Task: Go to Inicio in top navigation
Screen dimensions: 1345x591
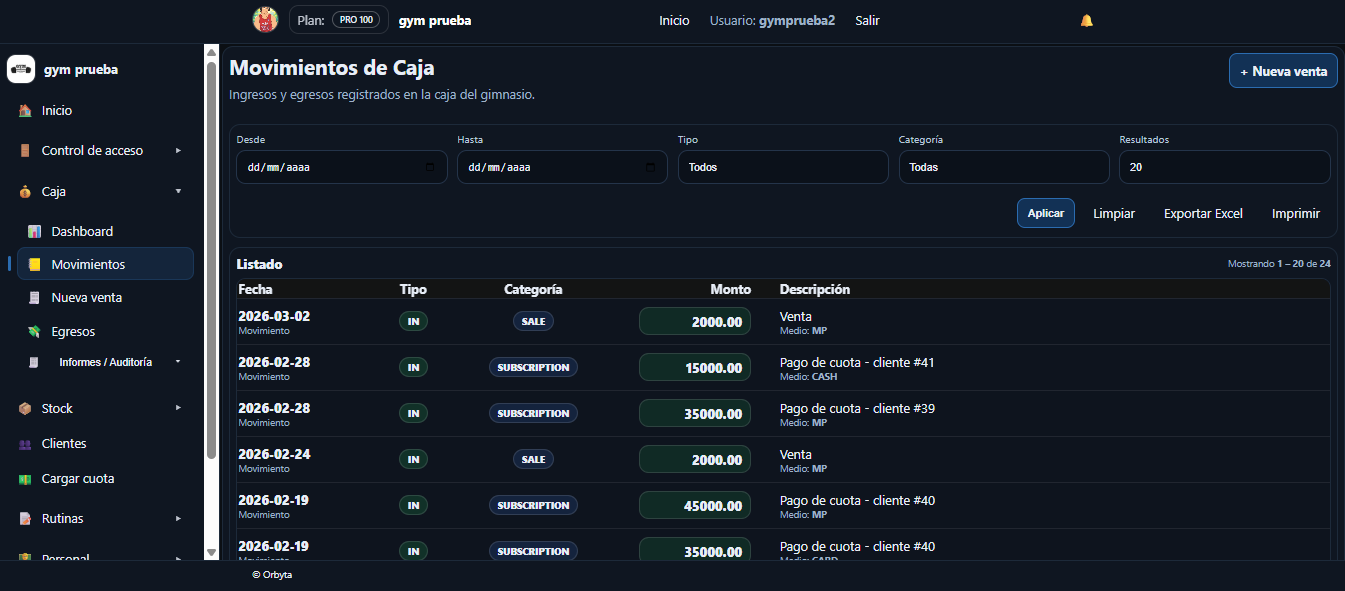Action: (674, 20)
